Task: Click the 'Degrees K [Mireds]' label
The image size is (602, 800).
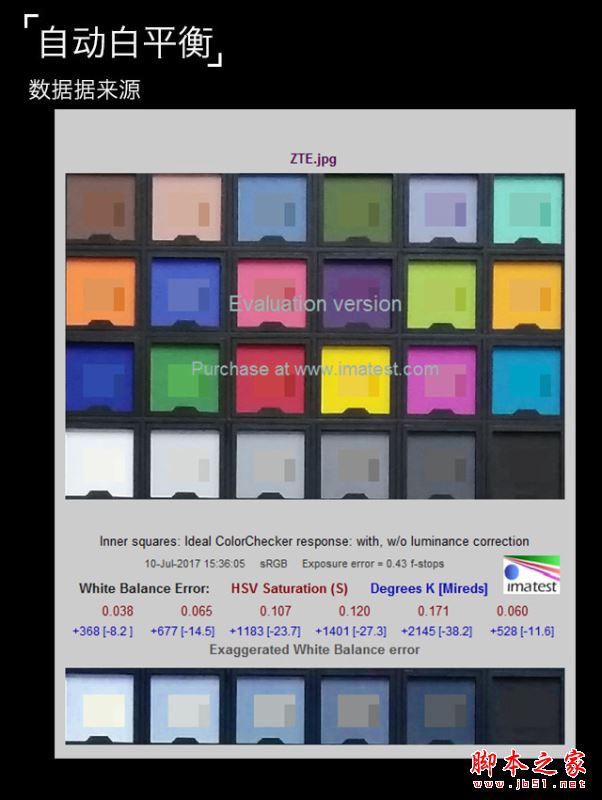Action: [429, 588]
